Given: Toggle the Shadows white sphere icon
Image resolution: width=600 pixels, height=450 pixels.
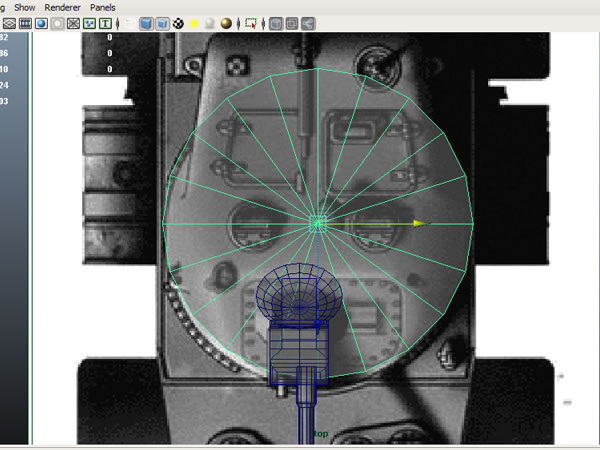Looking at the screenshot, I should point(210,24).
